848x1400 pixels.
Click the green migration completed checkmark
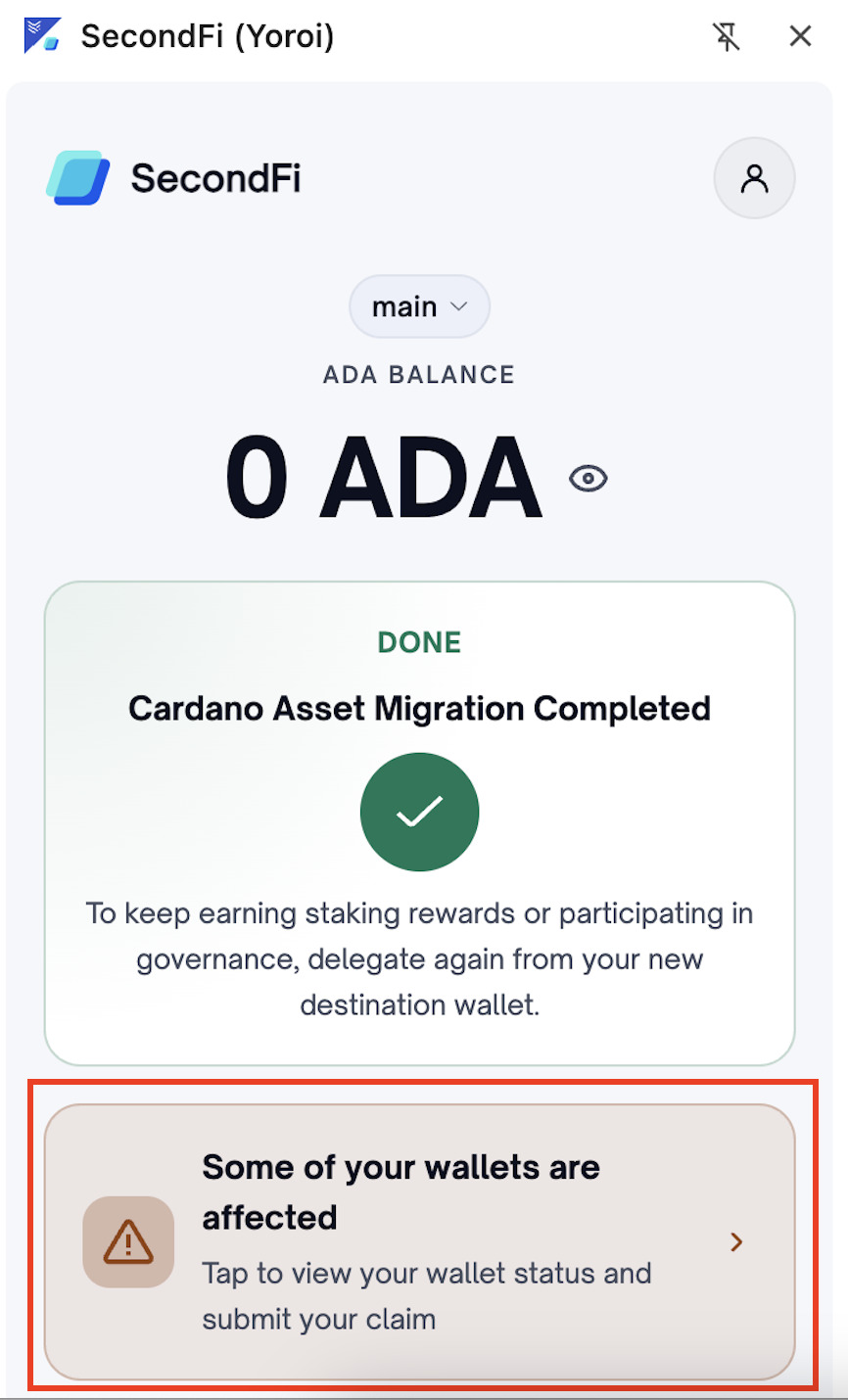tap(419, 812)
